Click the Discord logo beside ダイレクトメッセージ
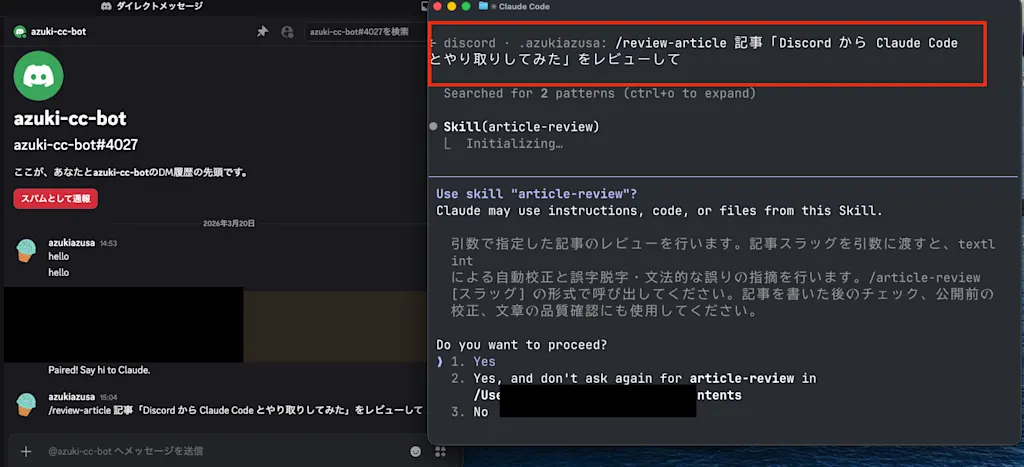 tap(106, 6)
